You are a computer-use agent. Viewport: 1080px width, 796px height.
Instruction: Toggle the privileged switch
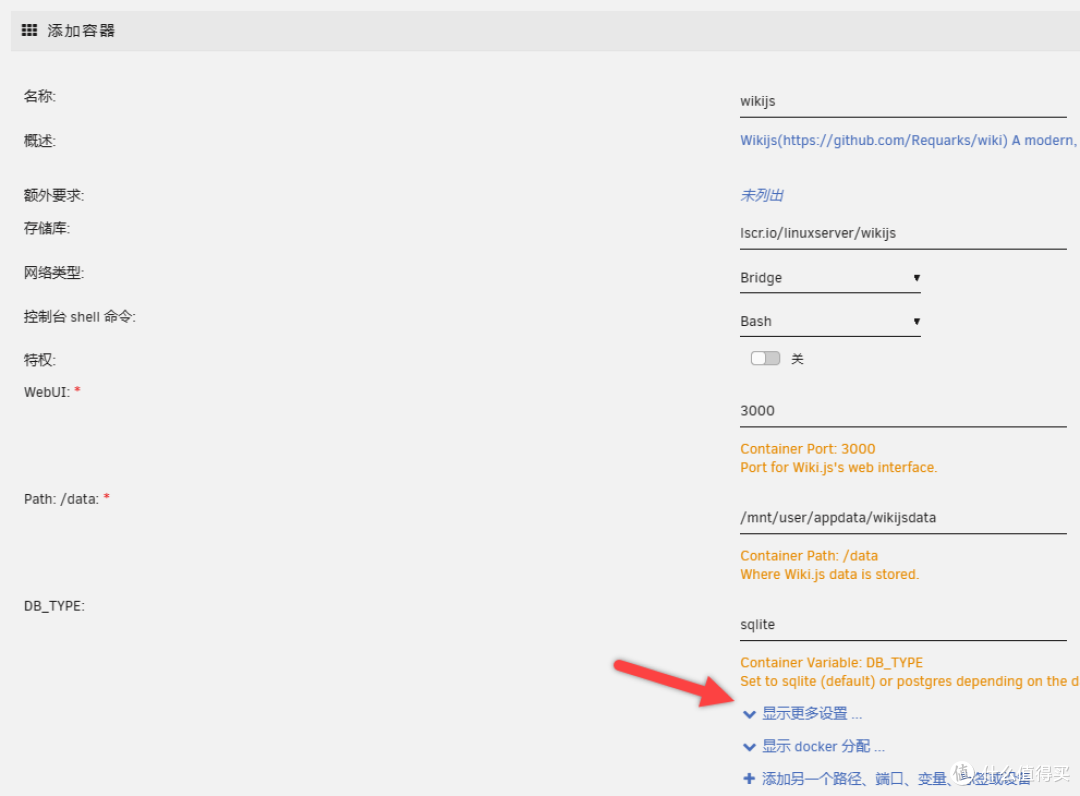tap(765, 359)
